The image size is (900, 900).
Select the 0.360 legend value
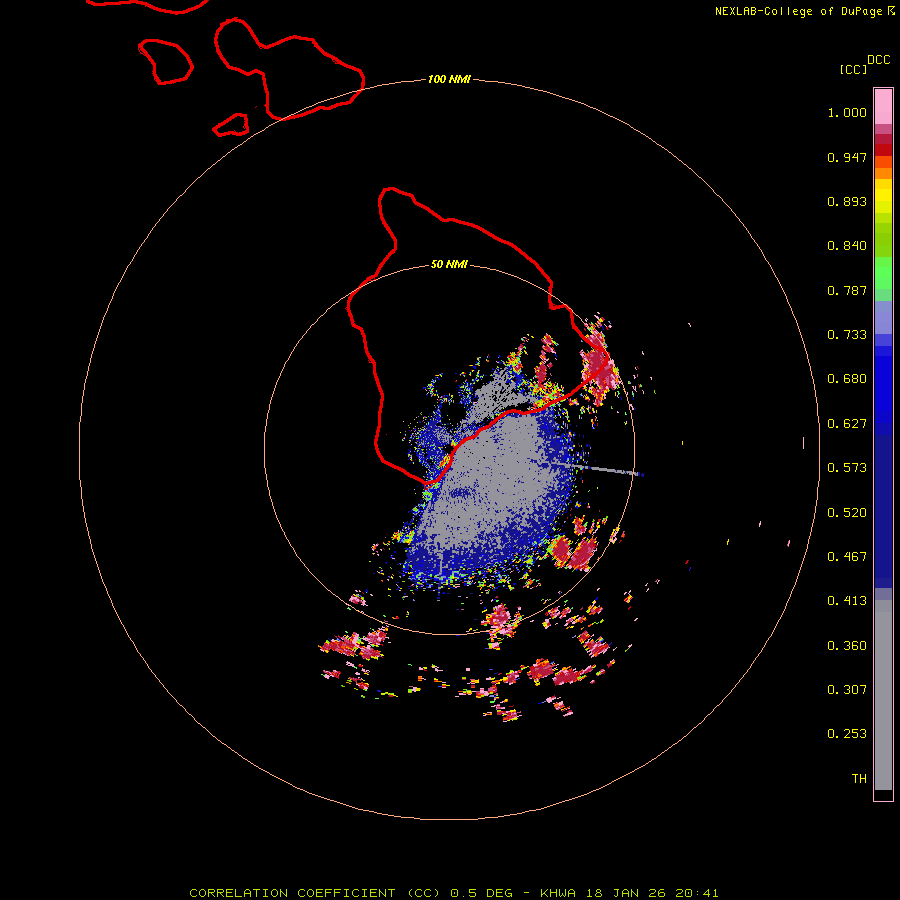[847, 646]
